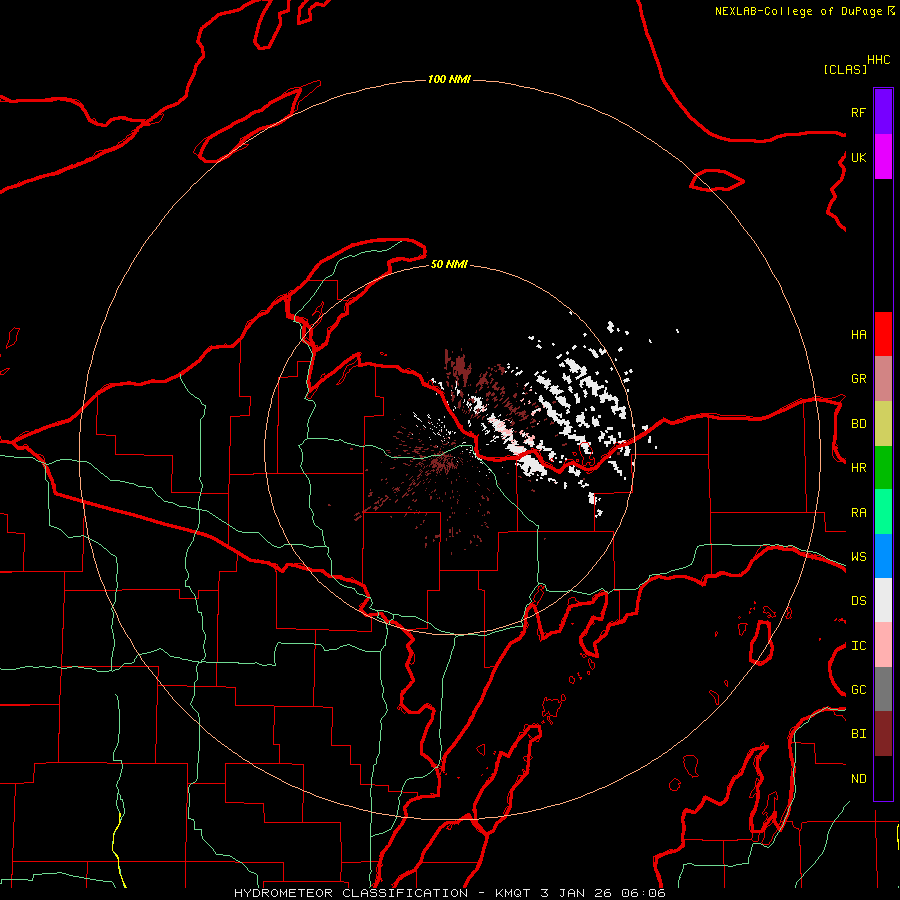Click the KMQT radar station identifier

[513, 893]
